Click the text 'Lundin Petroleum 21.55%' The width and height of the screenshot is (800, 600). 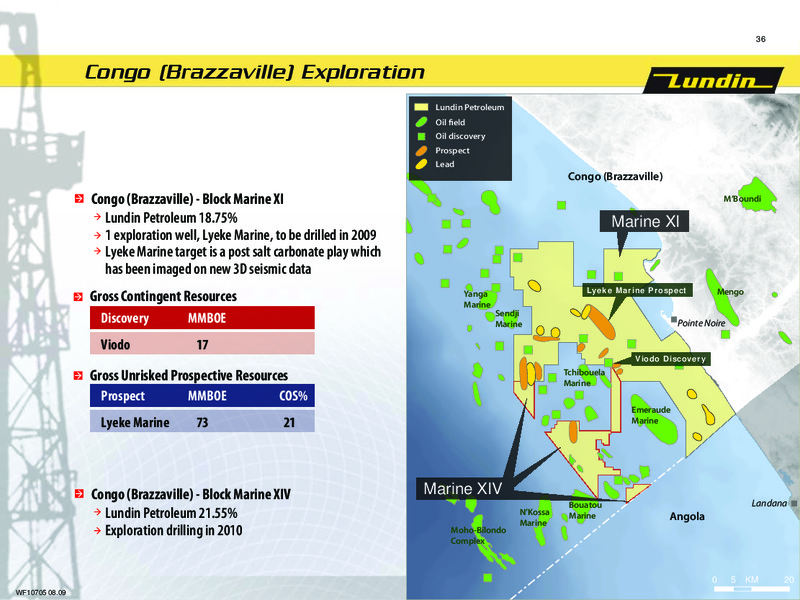[171, 513]
